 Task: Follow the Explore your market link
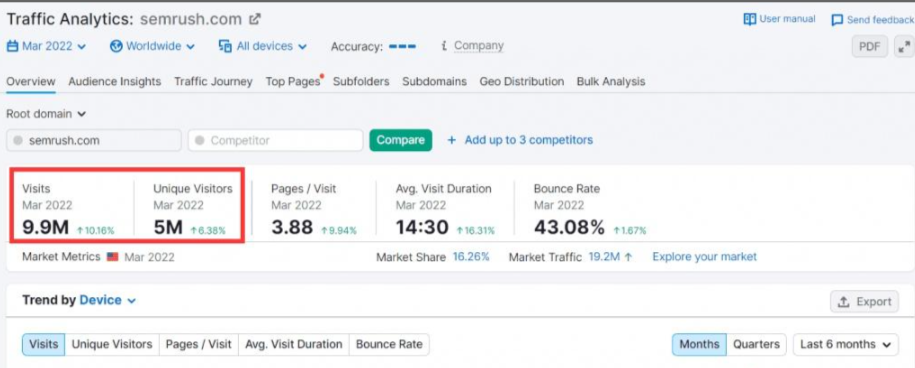[704, 257]
